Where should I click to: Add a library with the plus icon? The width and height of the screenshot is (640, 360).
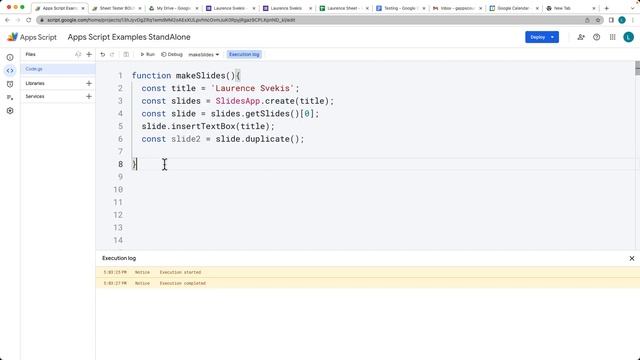coord(89,83)
